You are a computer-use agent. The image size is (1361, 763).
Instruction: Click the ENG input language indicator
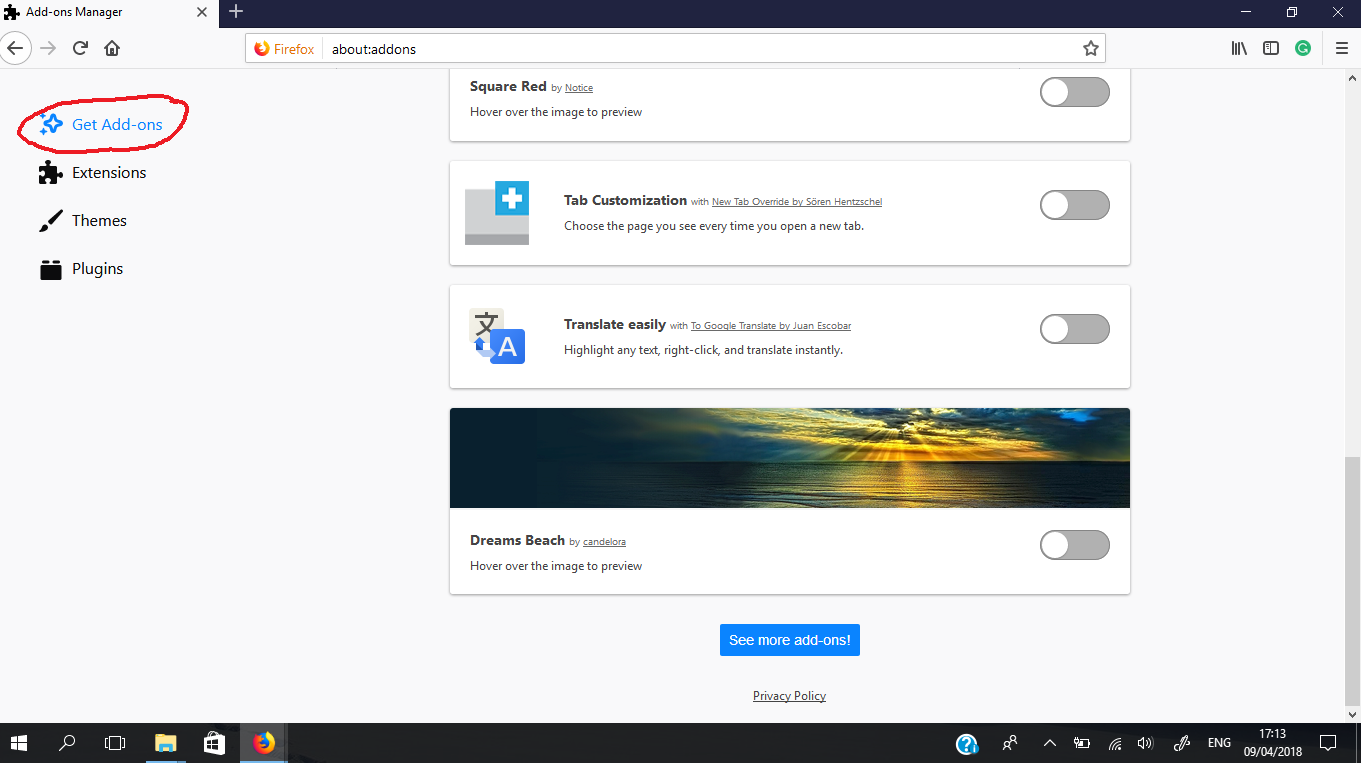pos(1220,743)
